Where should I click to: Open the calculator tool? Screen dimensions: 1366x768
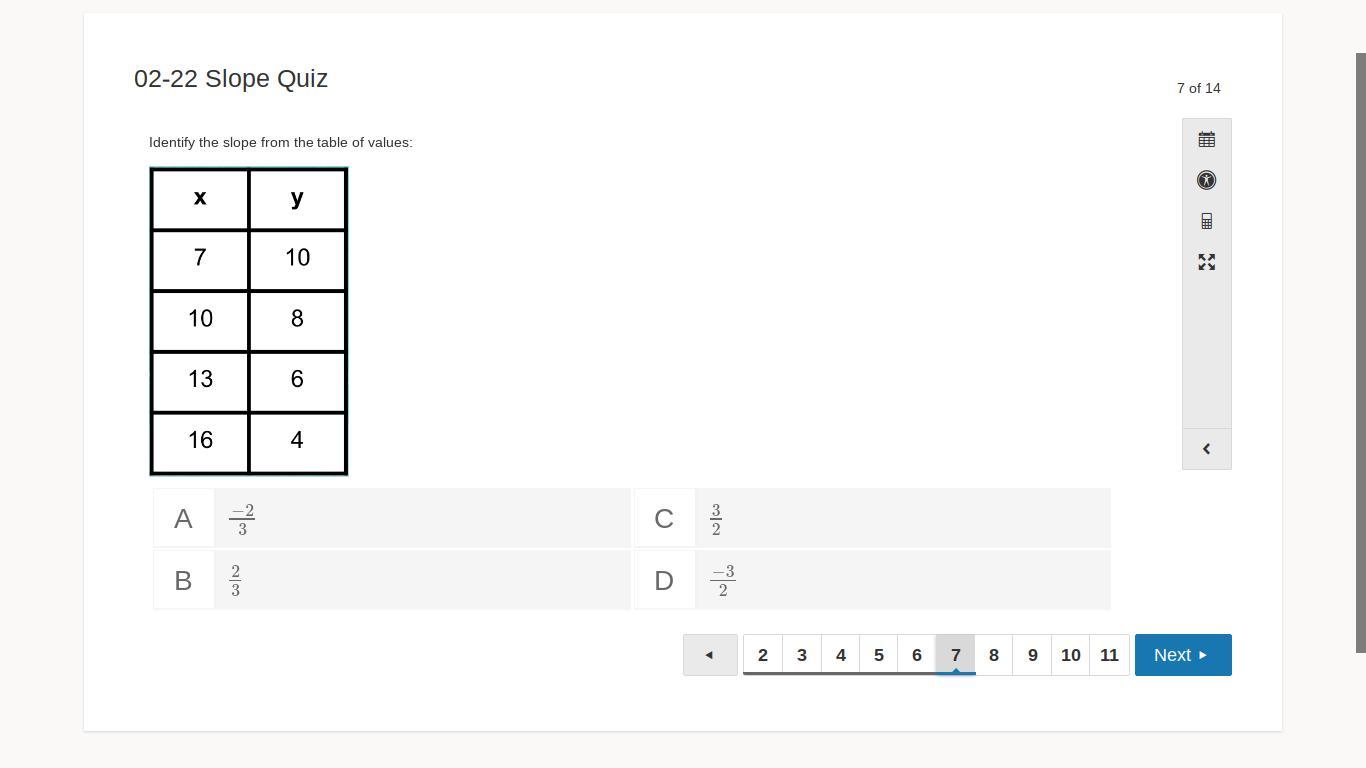point(1206,221)
